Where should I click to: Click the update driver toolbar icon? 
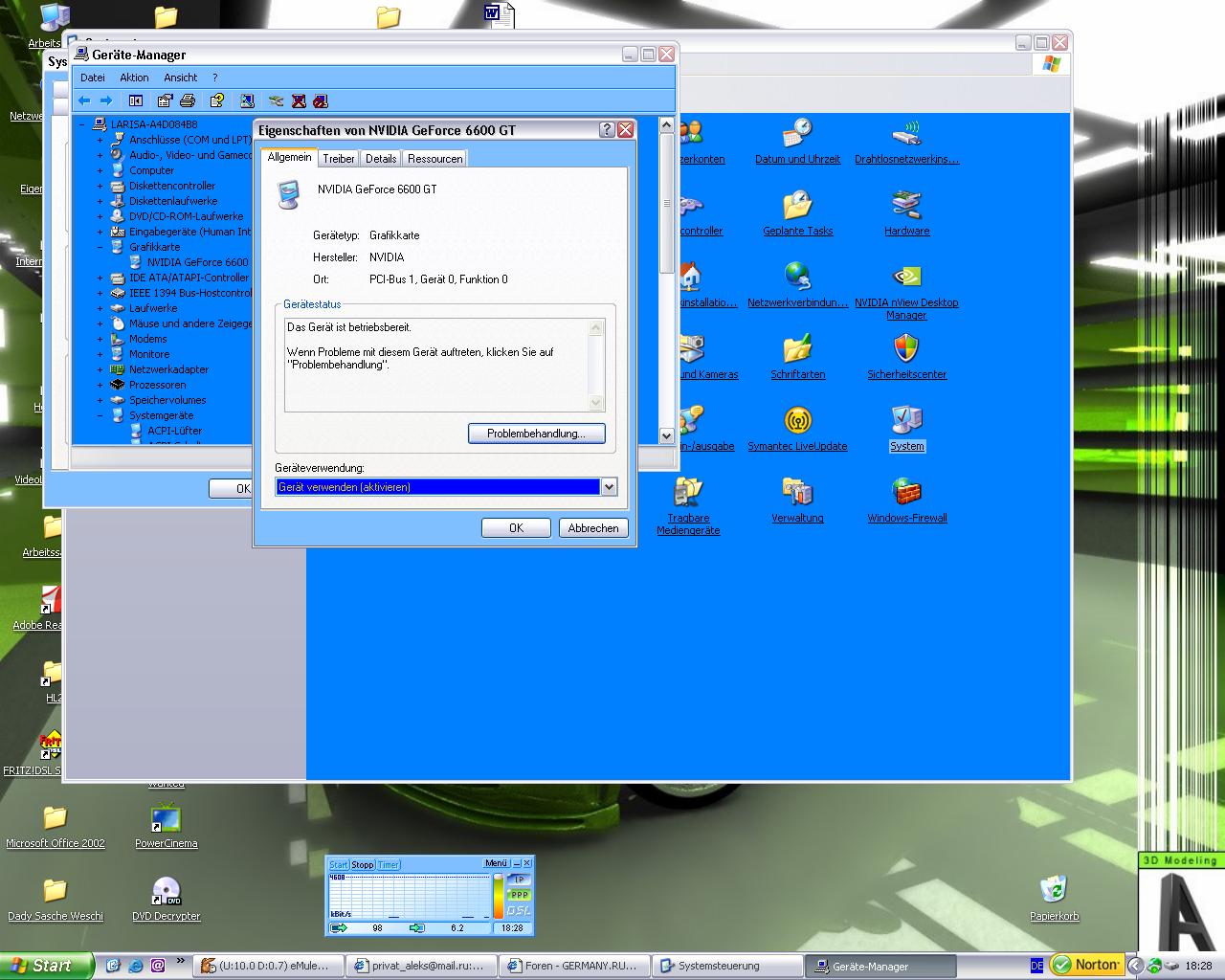click(277, 100)
